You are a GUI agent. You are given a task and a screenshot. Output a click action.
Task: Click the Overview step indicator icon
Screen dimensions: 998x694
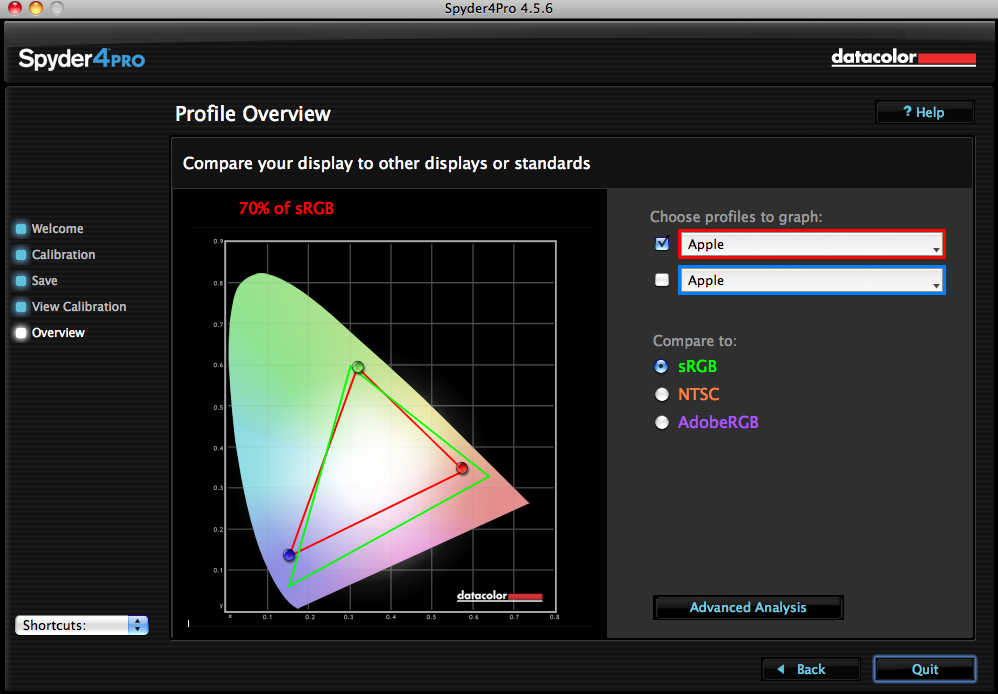pyautogui.click(x=21, y=333)
